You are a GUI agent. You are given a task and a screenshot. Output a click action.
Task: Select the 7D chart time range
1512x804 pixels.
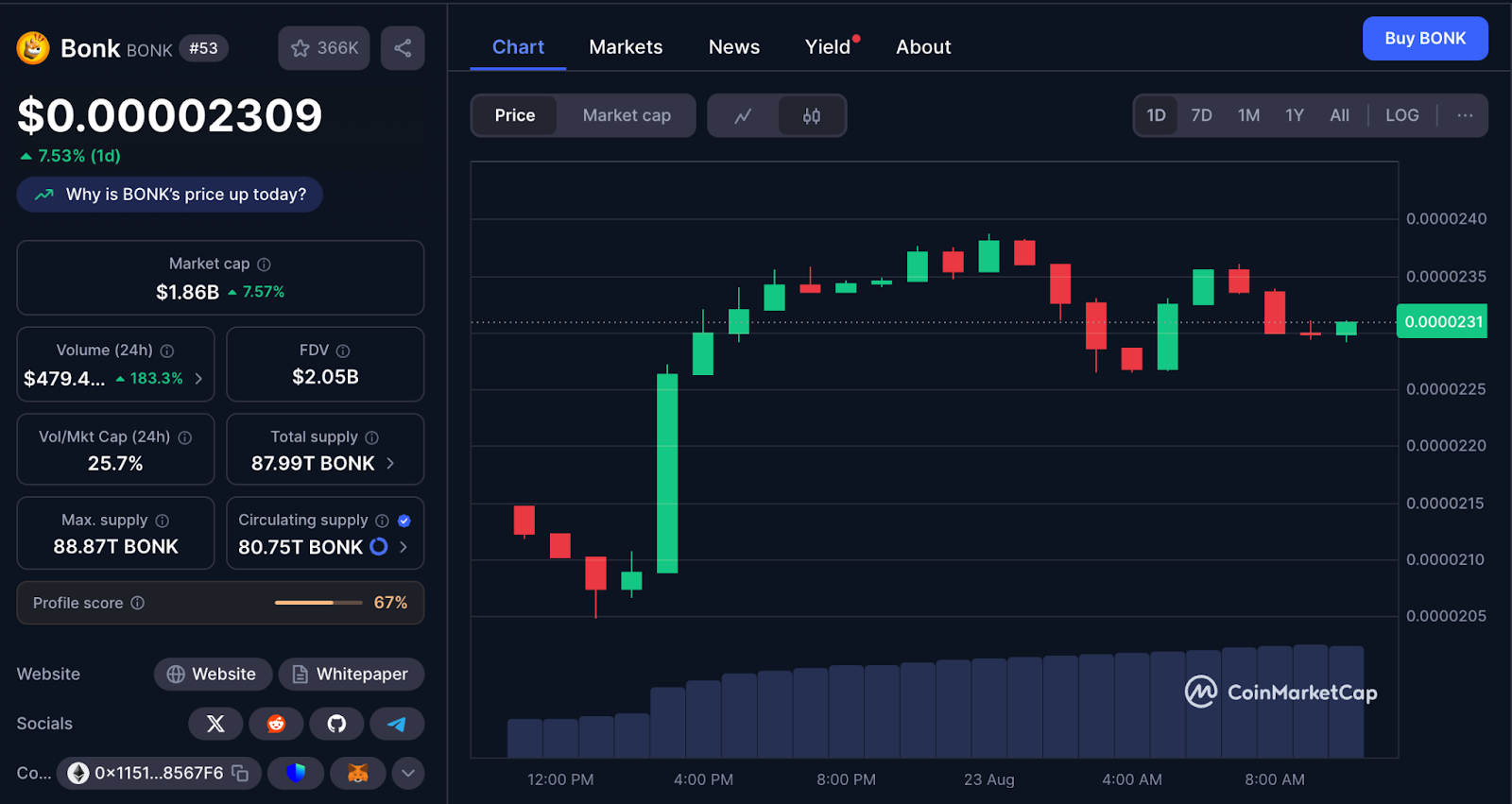[x=1201, y=115]
